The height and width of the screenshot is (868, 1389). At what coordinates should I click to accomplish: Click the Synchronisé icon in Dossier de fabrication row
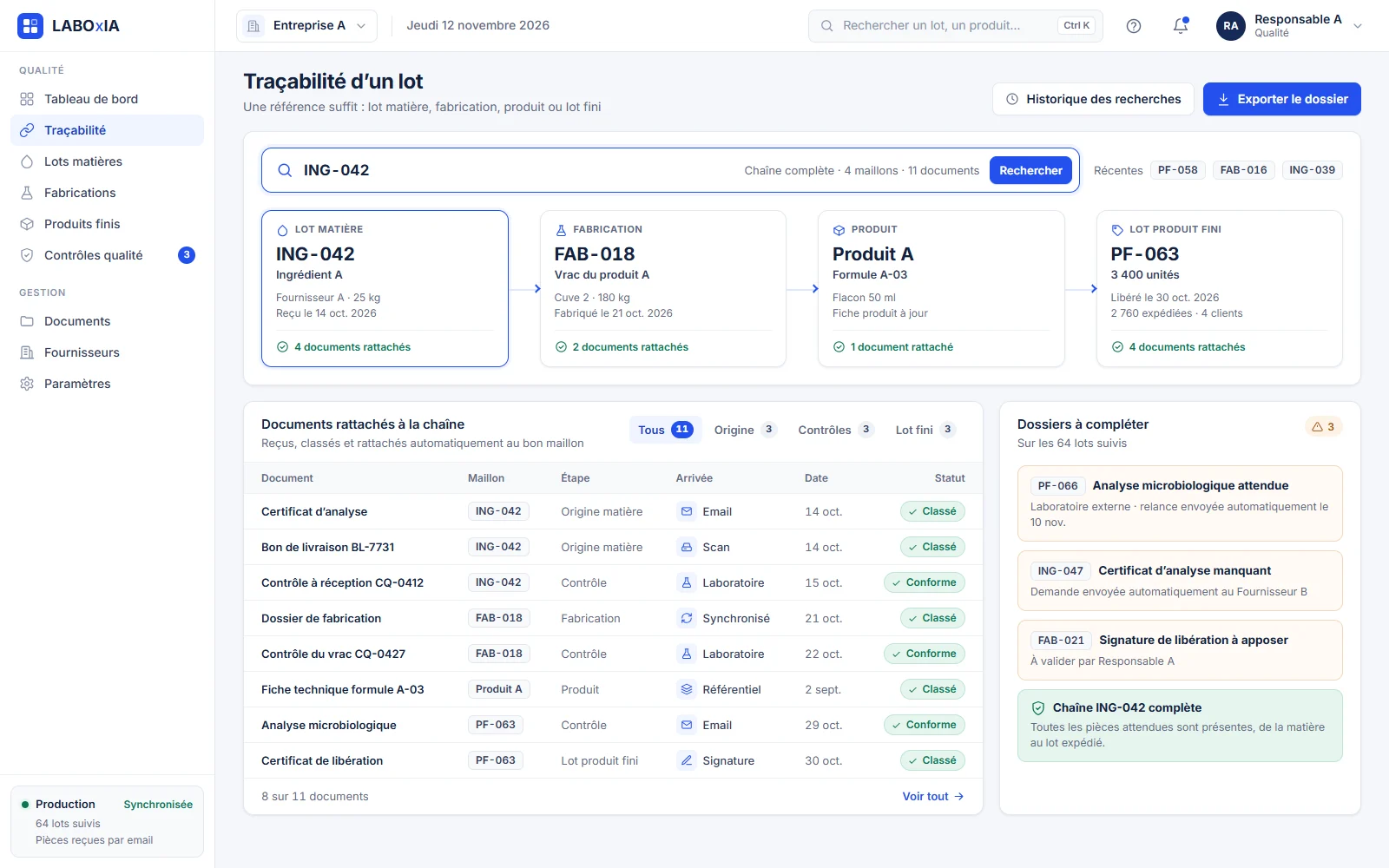tap(687, 618)
